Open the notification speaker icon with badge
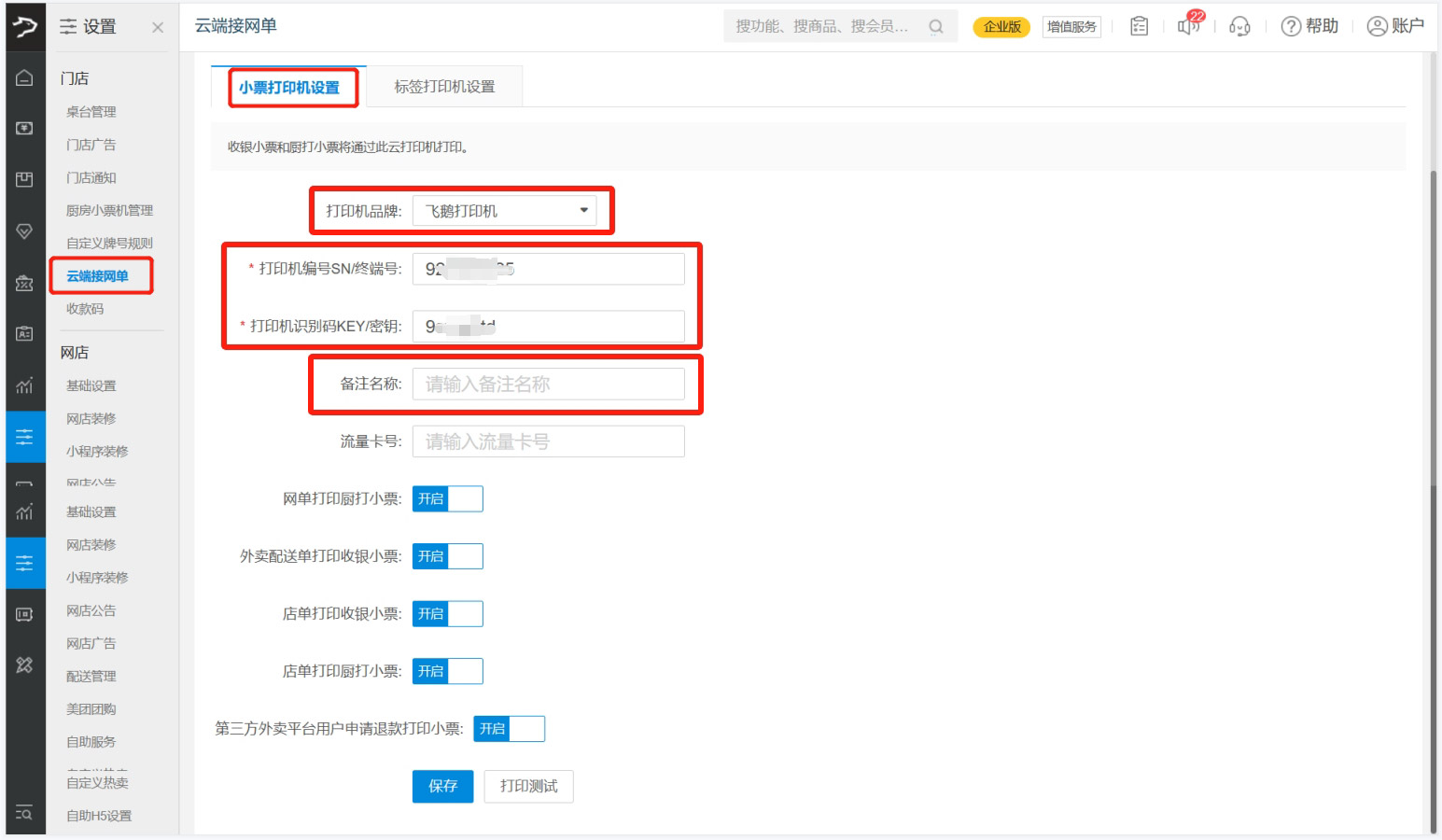The image size is (1442, 840). 1189,25
